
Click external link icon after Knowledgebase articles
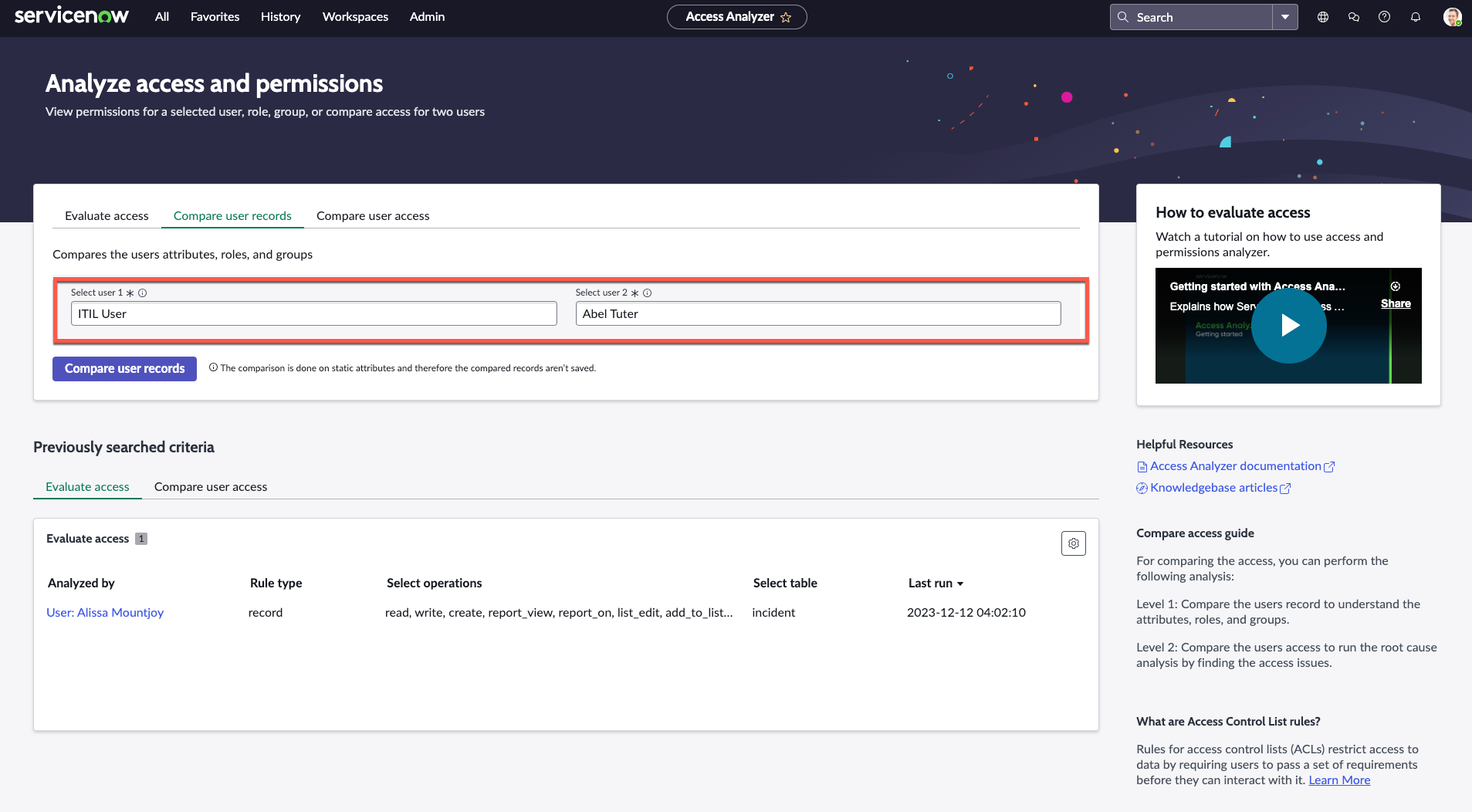pos(1285,489)
